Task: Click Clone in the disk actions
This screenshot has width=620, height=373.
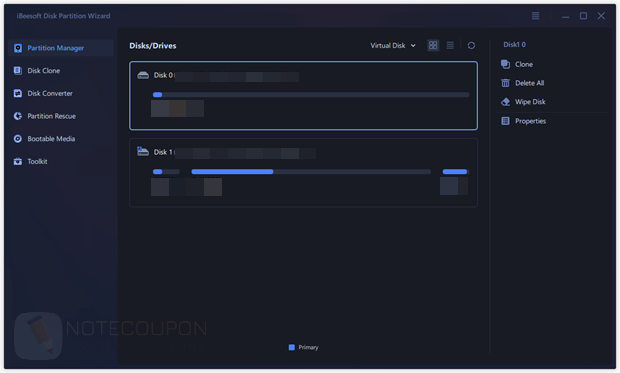Action: [524, 64]
